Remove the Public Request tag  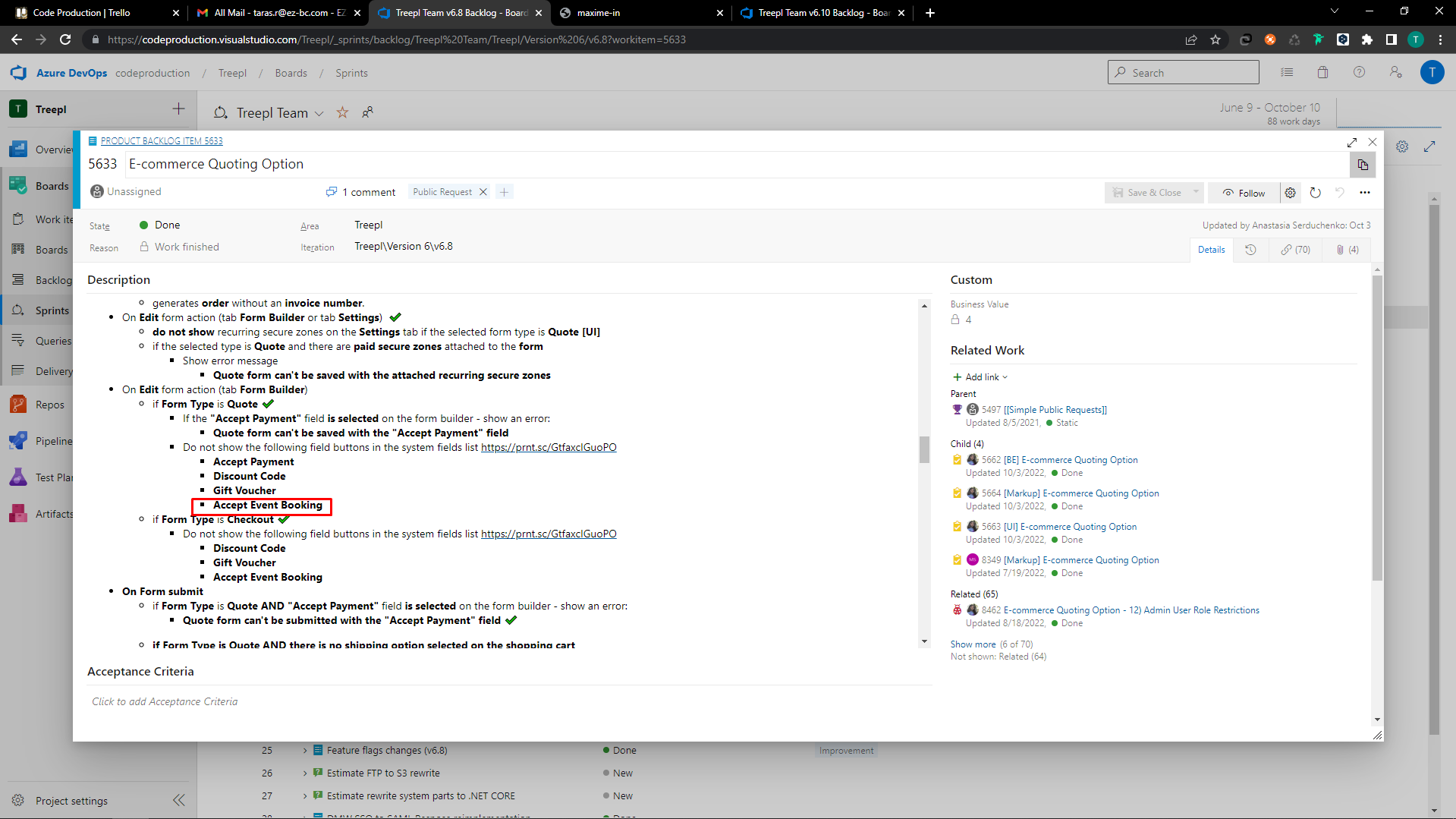pos(483,192)
